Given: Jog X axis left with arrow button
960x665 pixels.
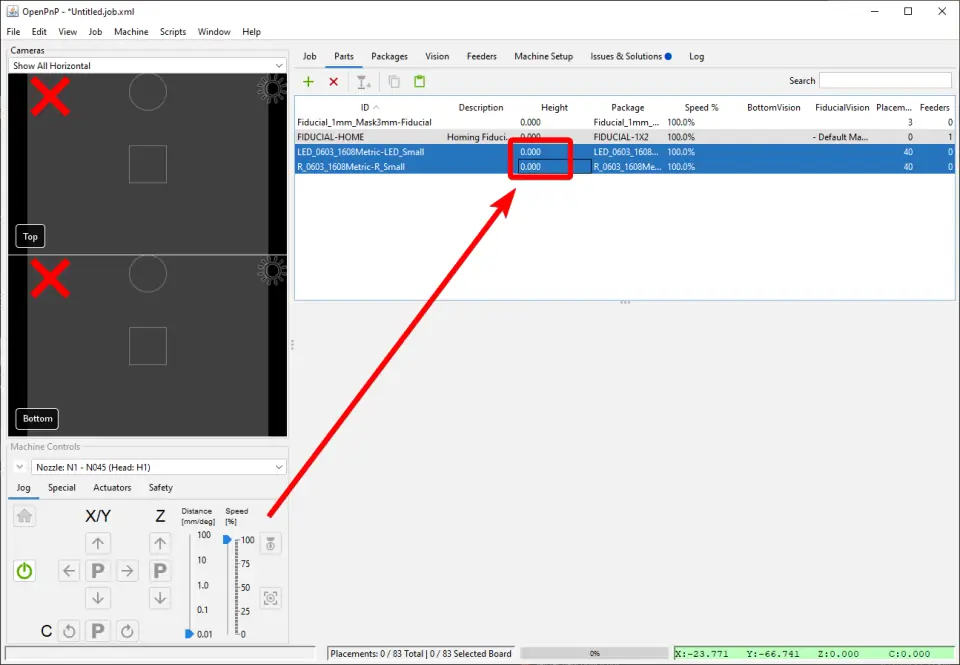Looking at the screenshot, I should pyautogui.click(x=69, y=571).
